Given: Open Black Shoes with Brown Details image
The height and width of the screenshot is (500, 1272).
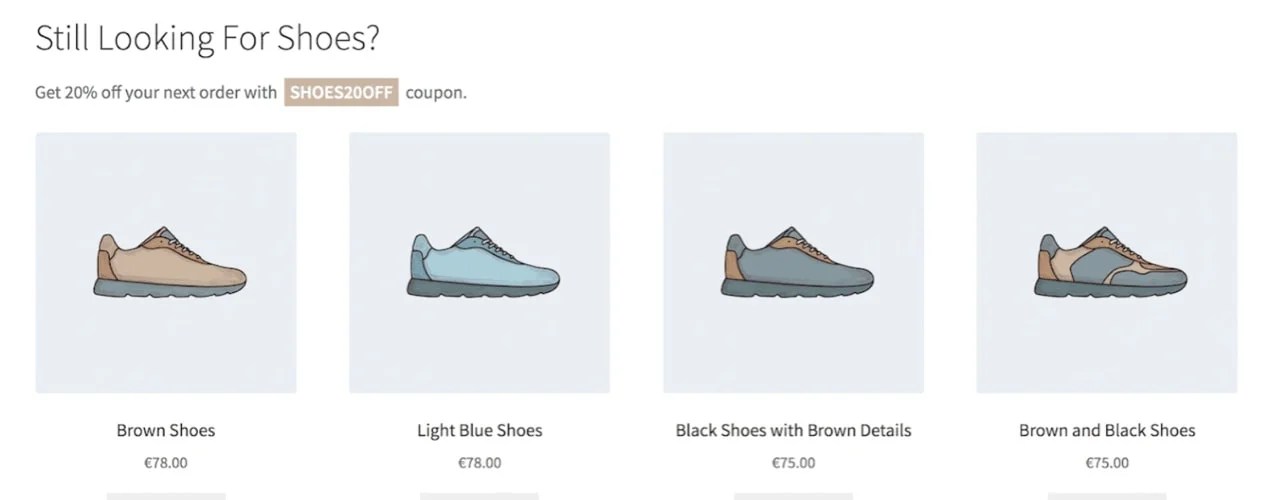Looking at the screenshot, I should point(793,263).
